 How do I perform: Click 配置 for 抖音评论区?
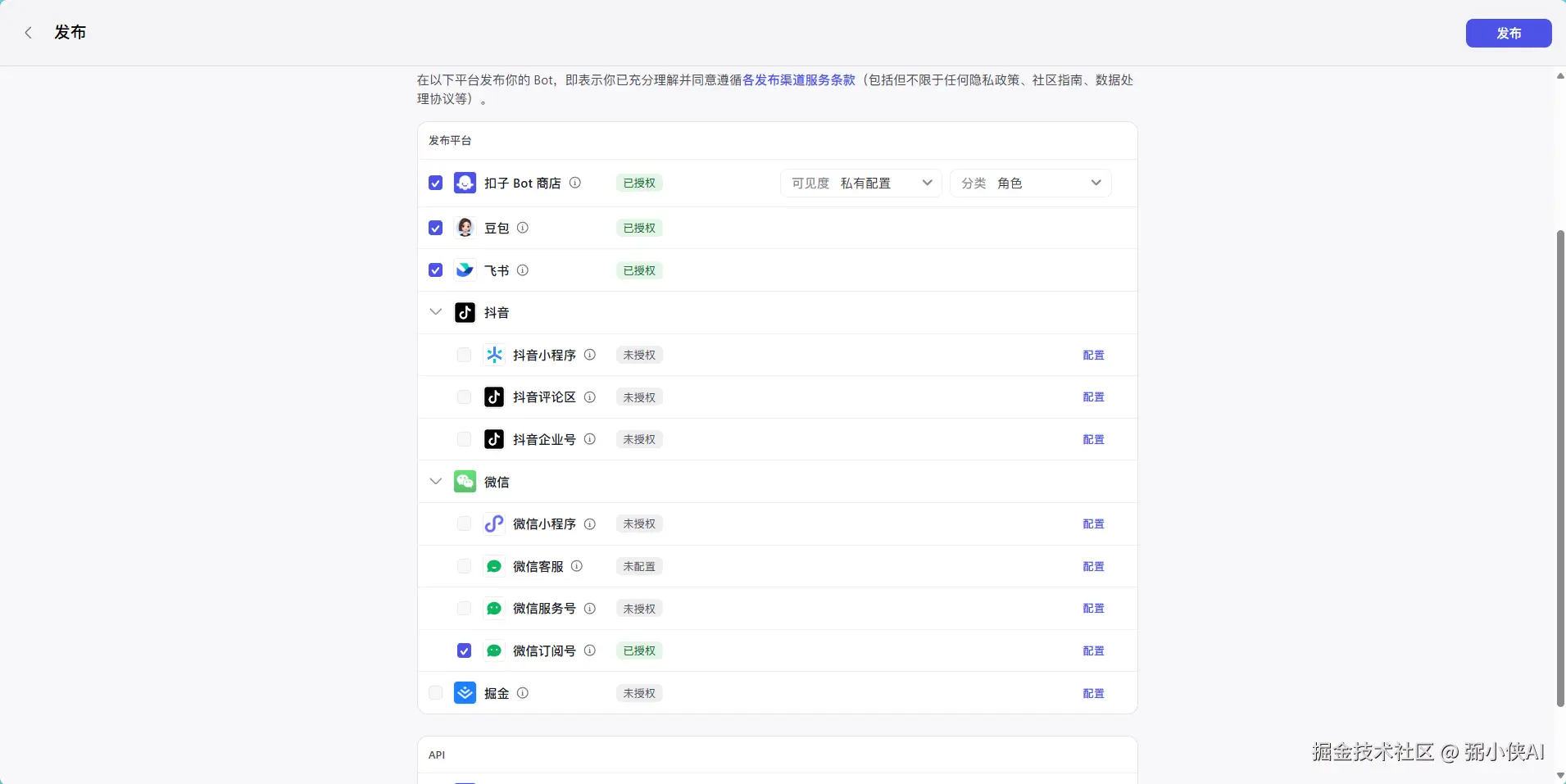1094,397
